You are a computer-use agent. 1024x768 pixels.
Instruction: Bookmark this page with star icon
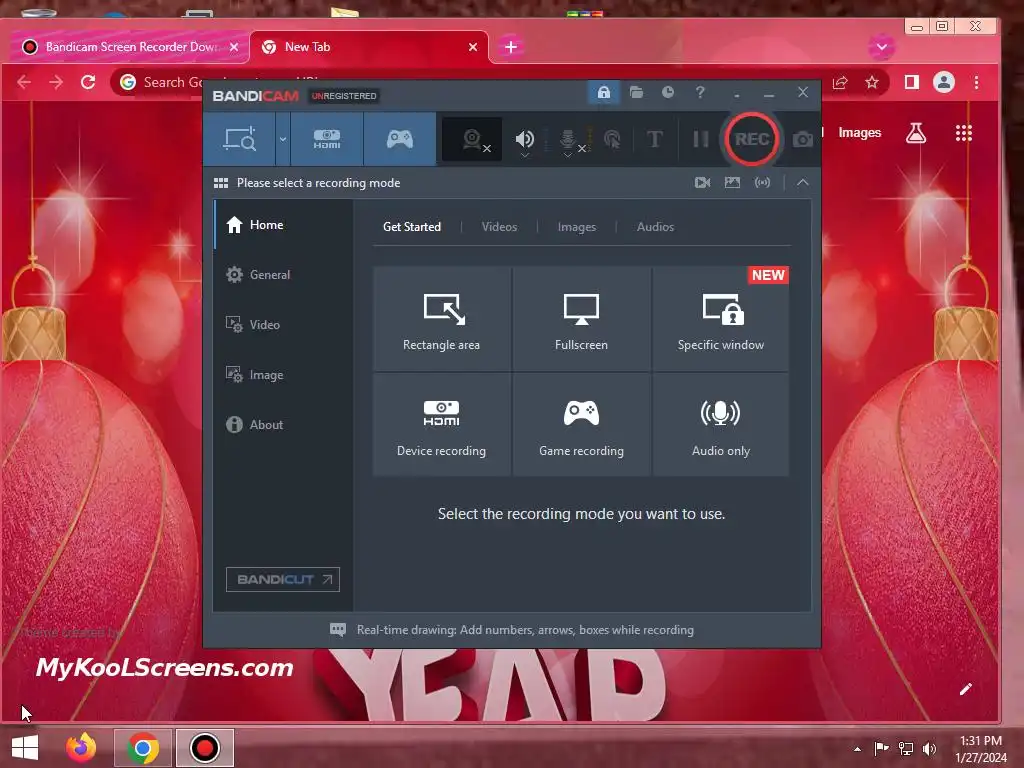tap(872, 82)
